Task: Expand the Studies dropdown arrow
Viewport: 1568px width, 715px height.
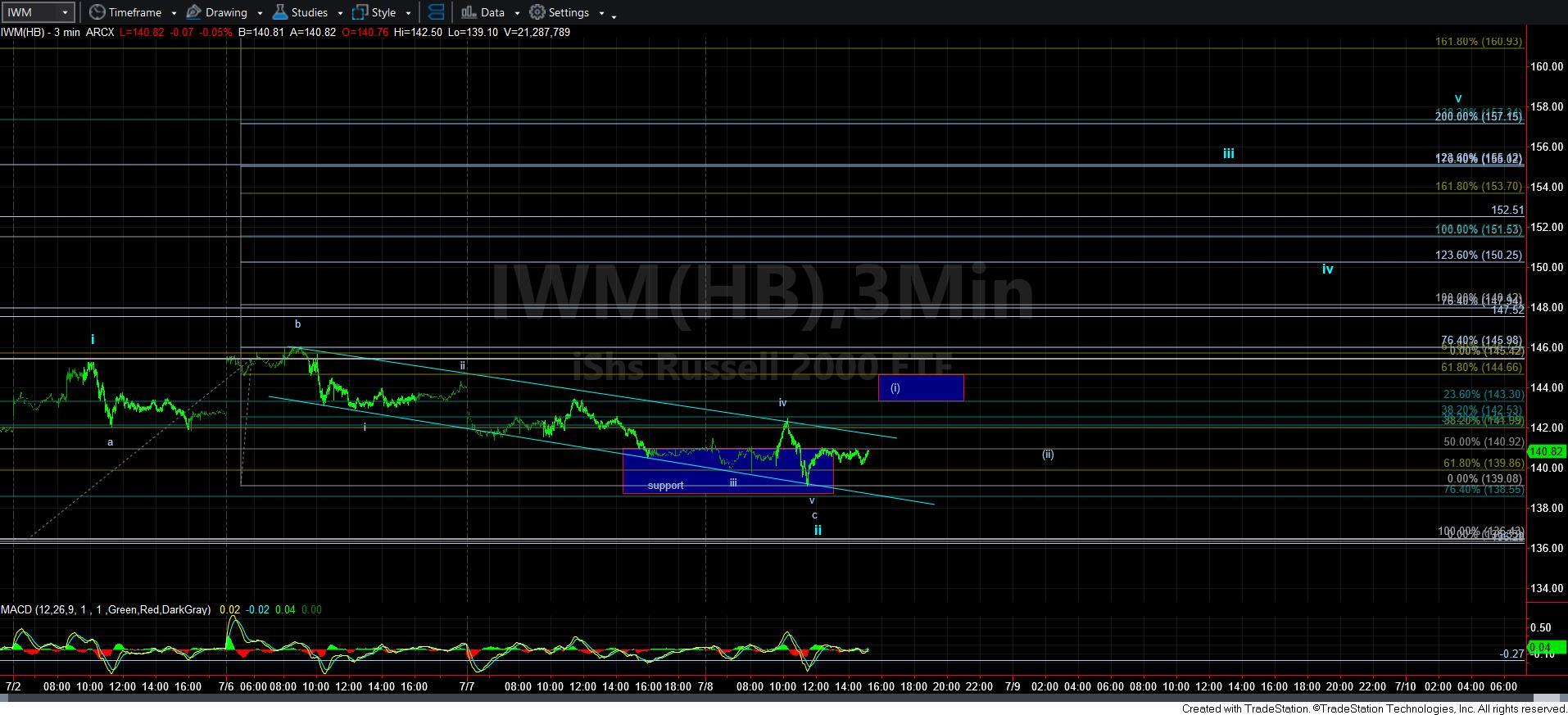Action: (340, 13)
